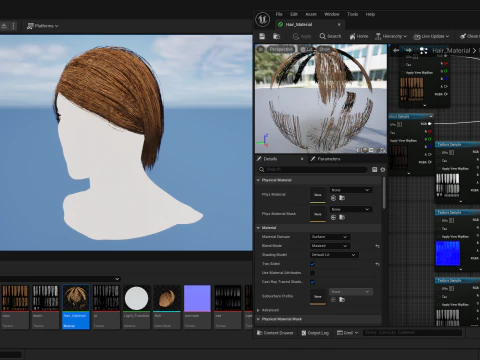
Task: Click the Details panel vertical scrollbar
Action: [x=384, y=192]
